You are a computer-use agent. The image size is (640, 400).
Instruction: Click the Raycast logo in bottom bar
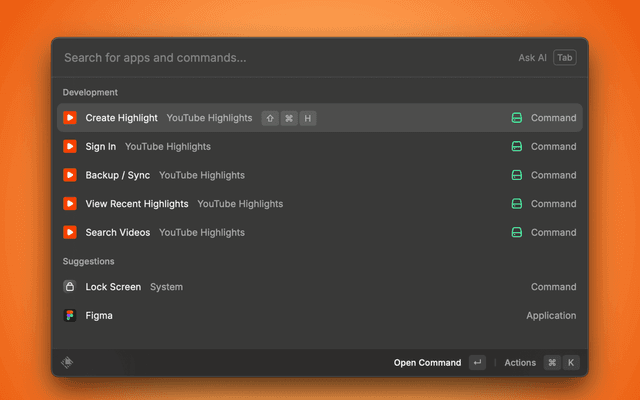click(x=68, y=363)
